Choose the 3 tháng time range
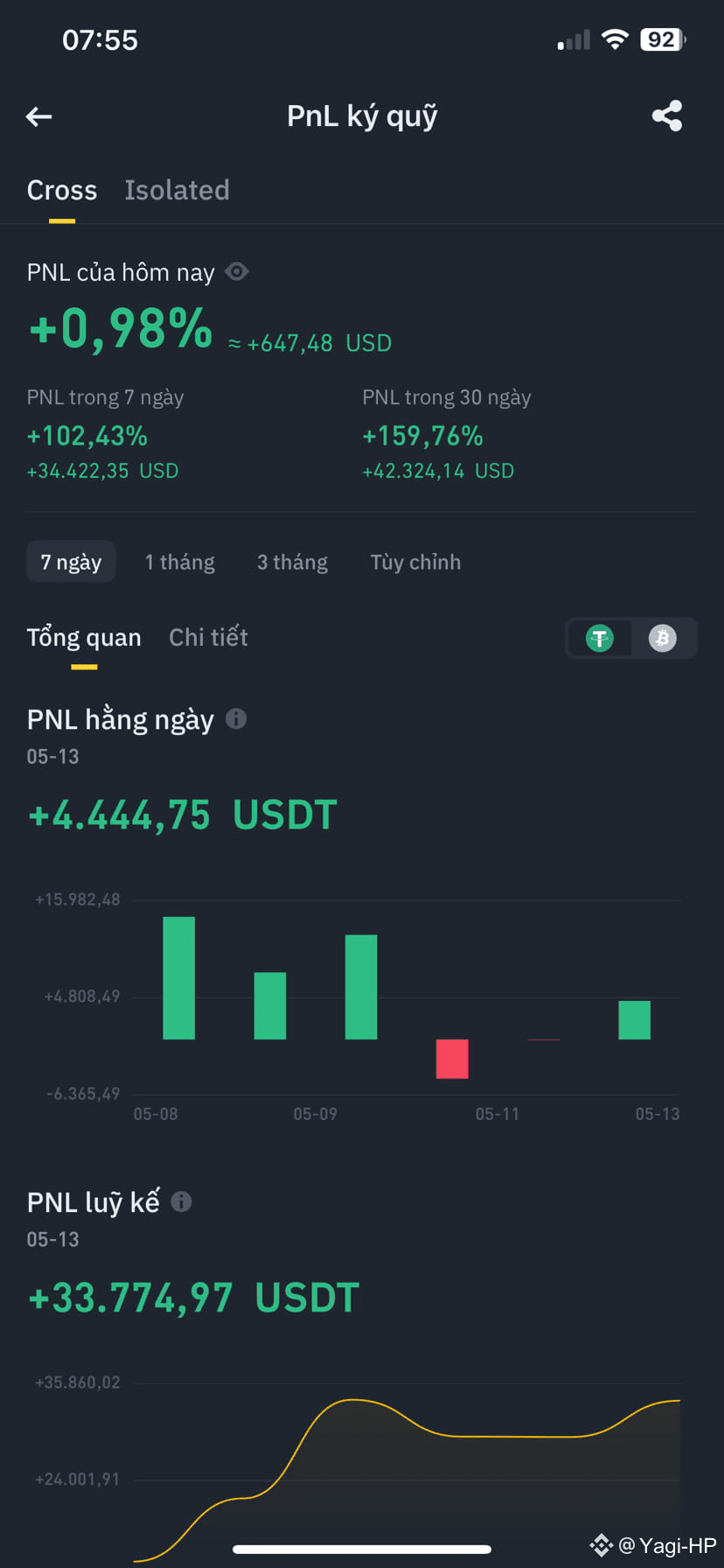Image resolution: width=724 pixels, height=1568 pixels. click(292, 562)
